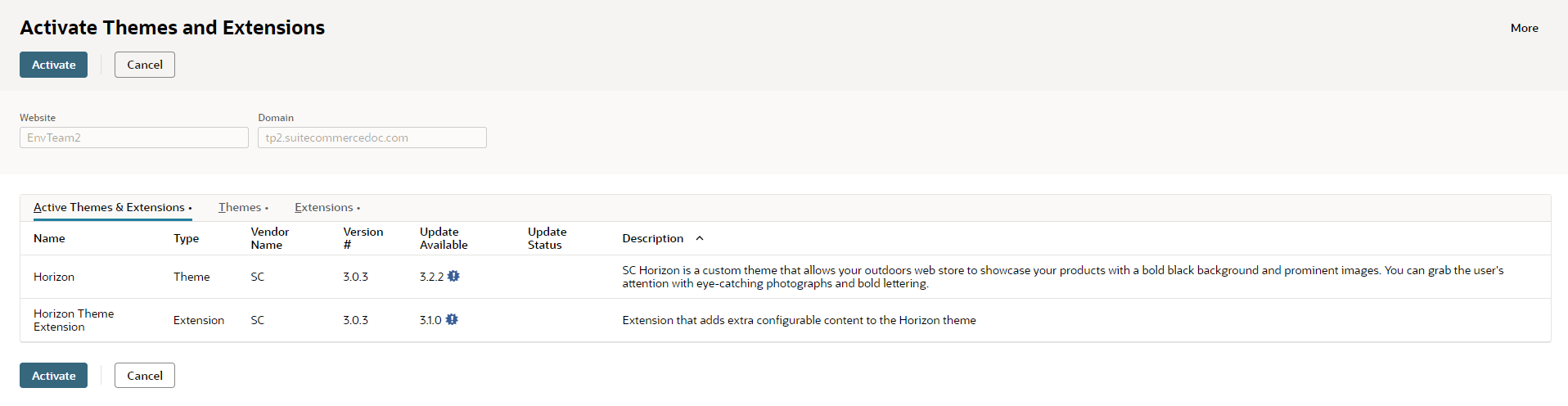
Task: Switch to the Themes tab
Action: coord(240,208)
